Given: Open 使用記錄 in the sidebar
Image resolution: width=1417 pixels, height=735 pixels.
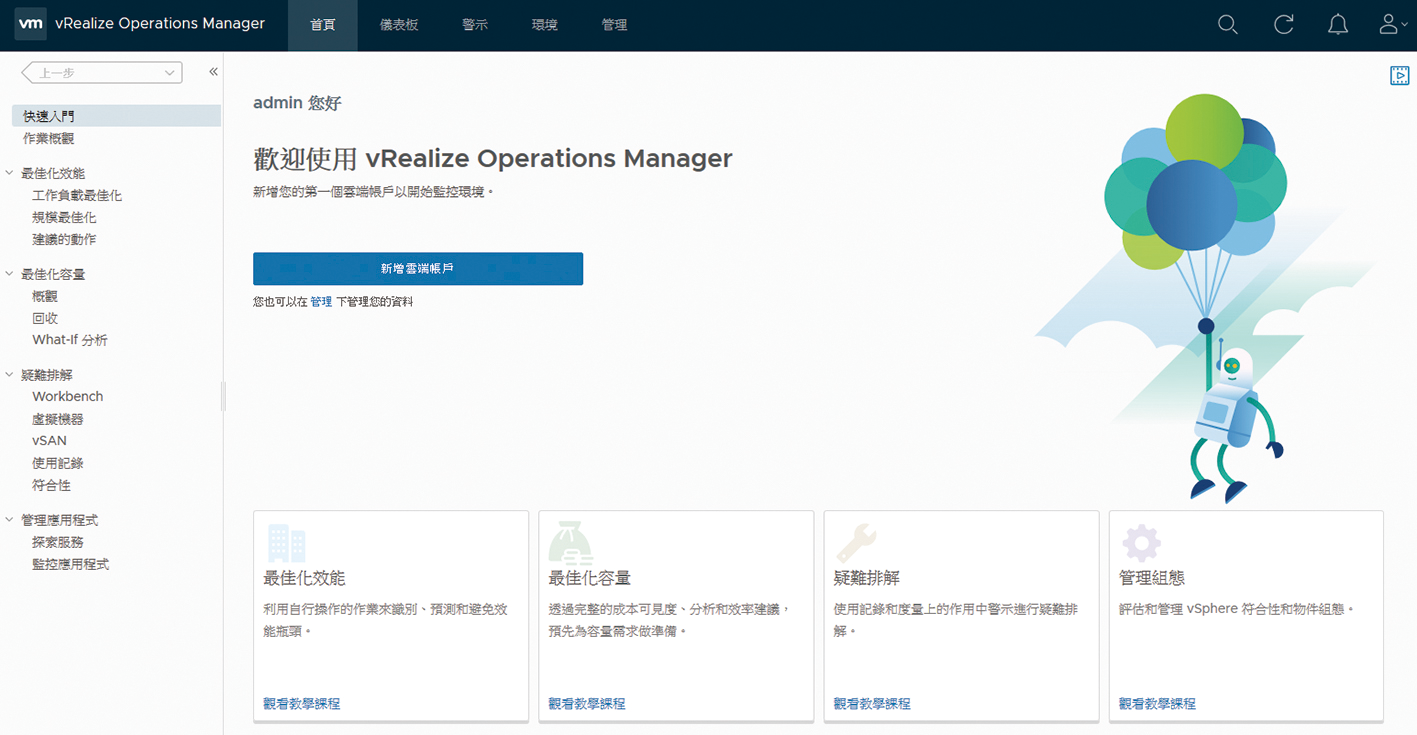Looking at the screenshot, I should [58, 463].
